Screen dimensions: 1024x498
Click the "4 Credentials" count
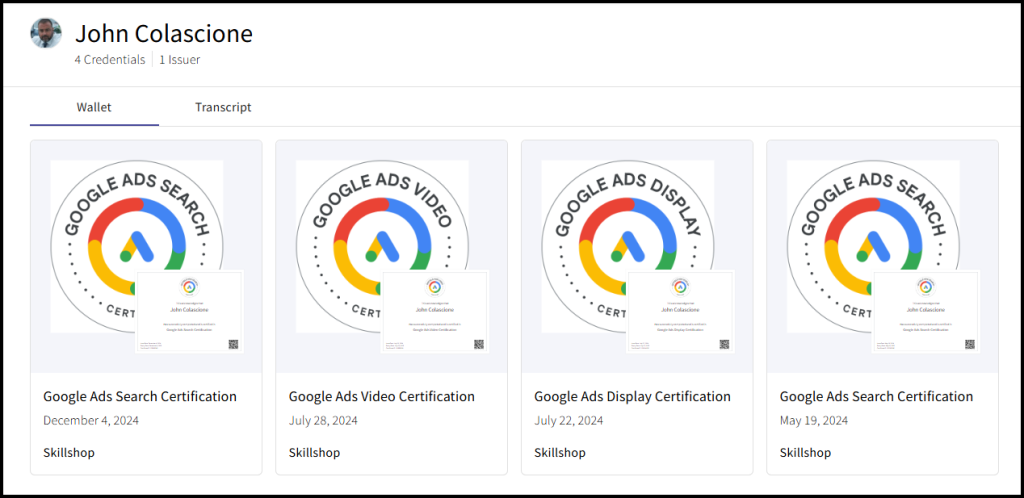pyautogui.click(x=110, y=59)
